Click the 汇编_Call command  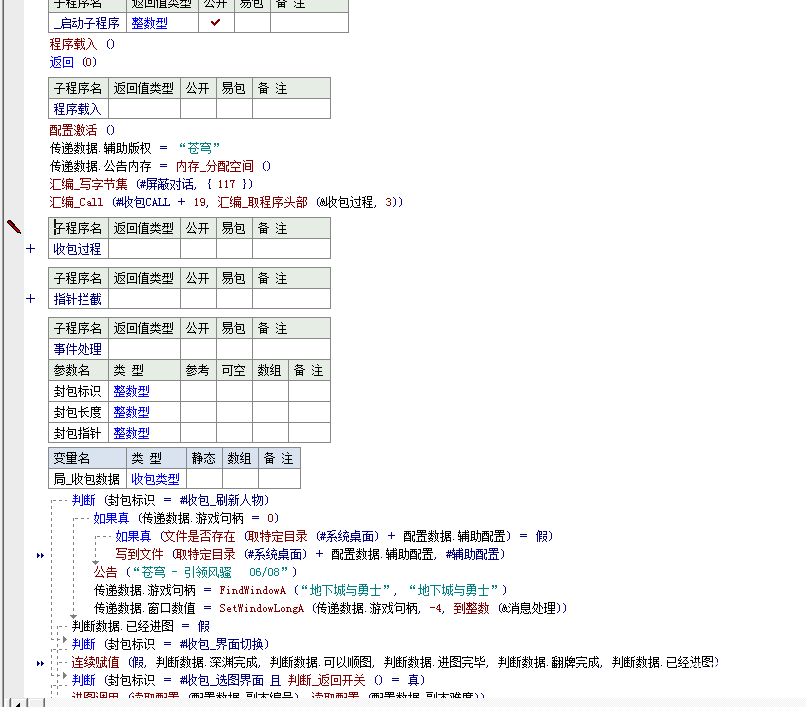(x=76, y=202)
